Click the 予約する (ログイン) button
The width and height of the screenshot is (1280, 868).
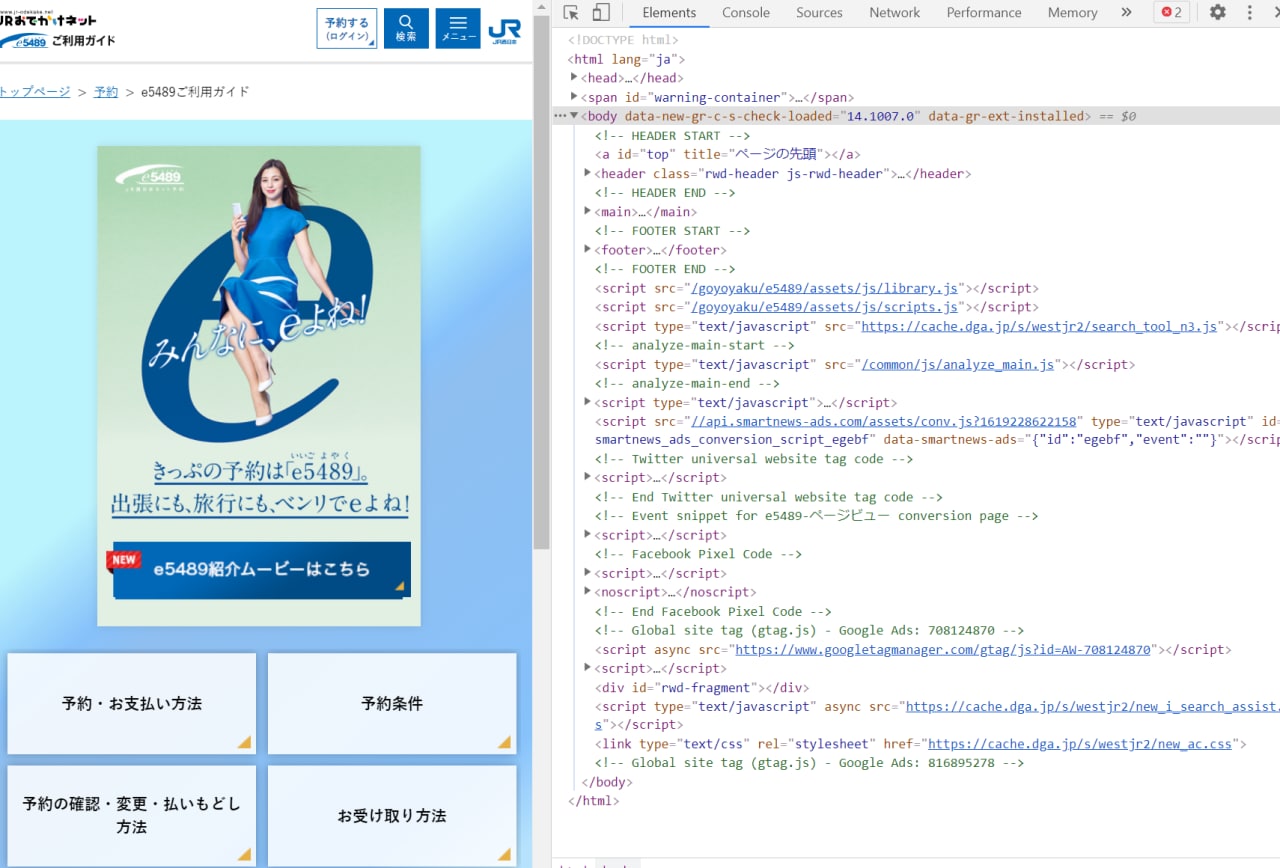point(347,28)
